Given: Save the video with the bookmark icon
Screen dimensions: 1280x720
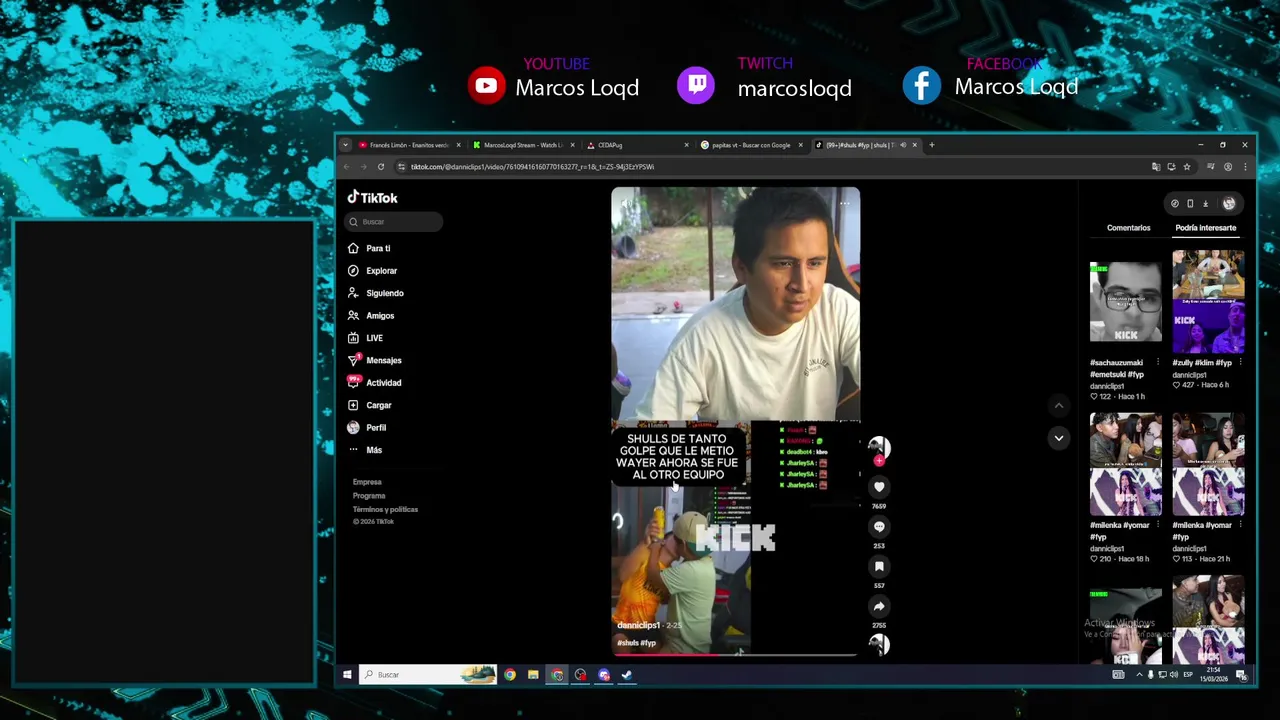Looking at the screenshot, I should click(879, 567).
